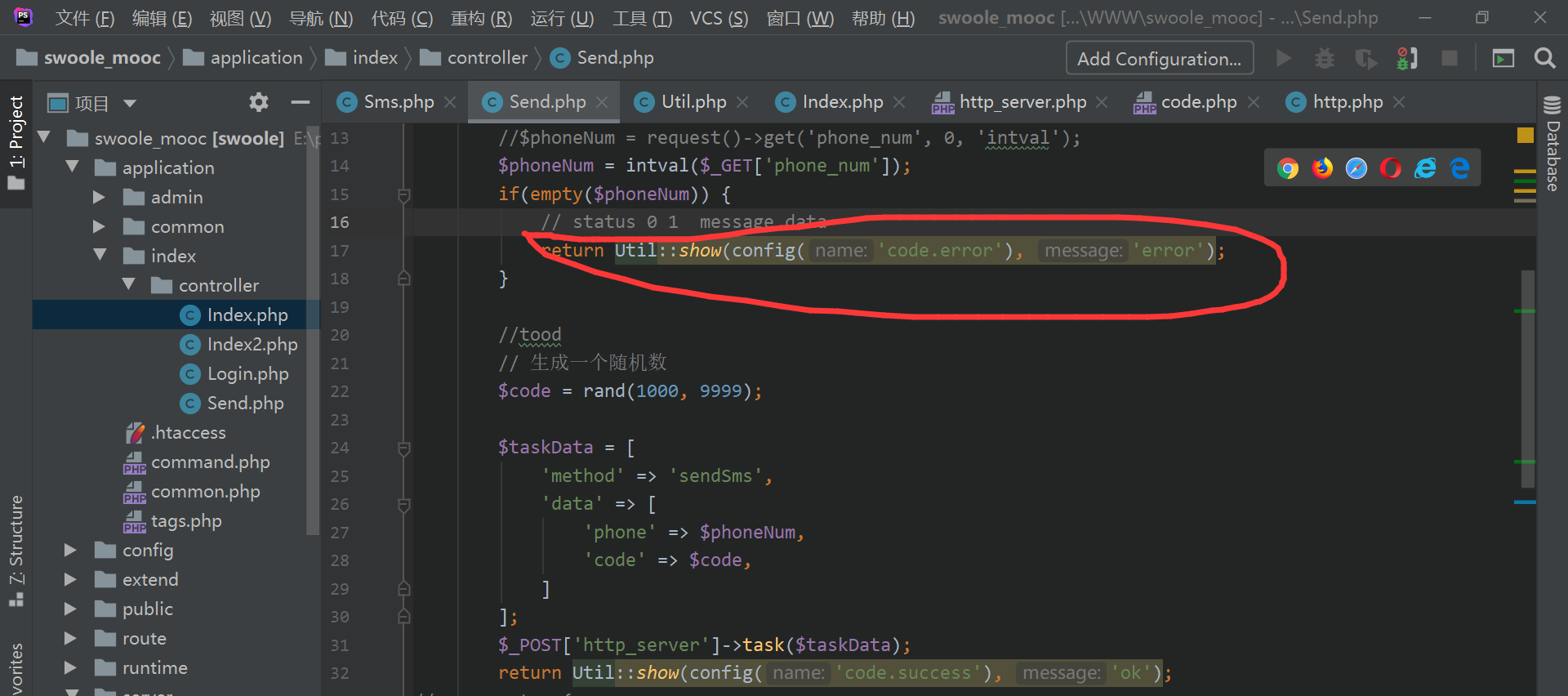Close the Index.php editor tab

coord(899,102)
